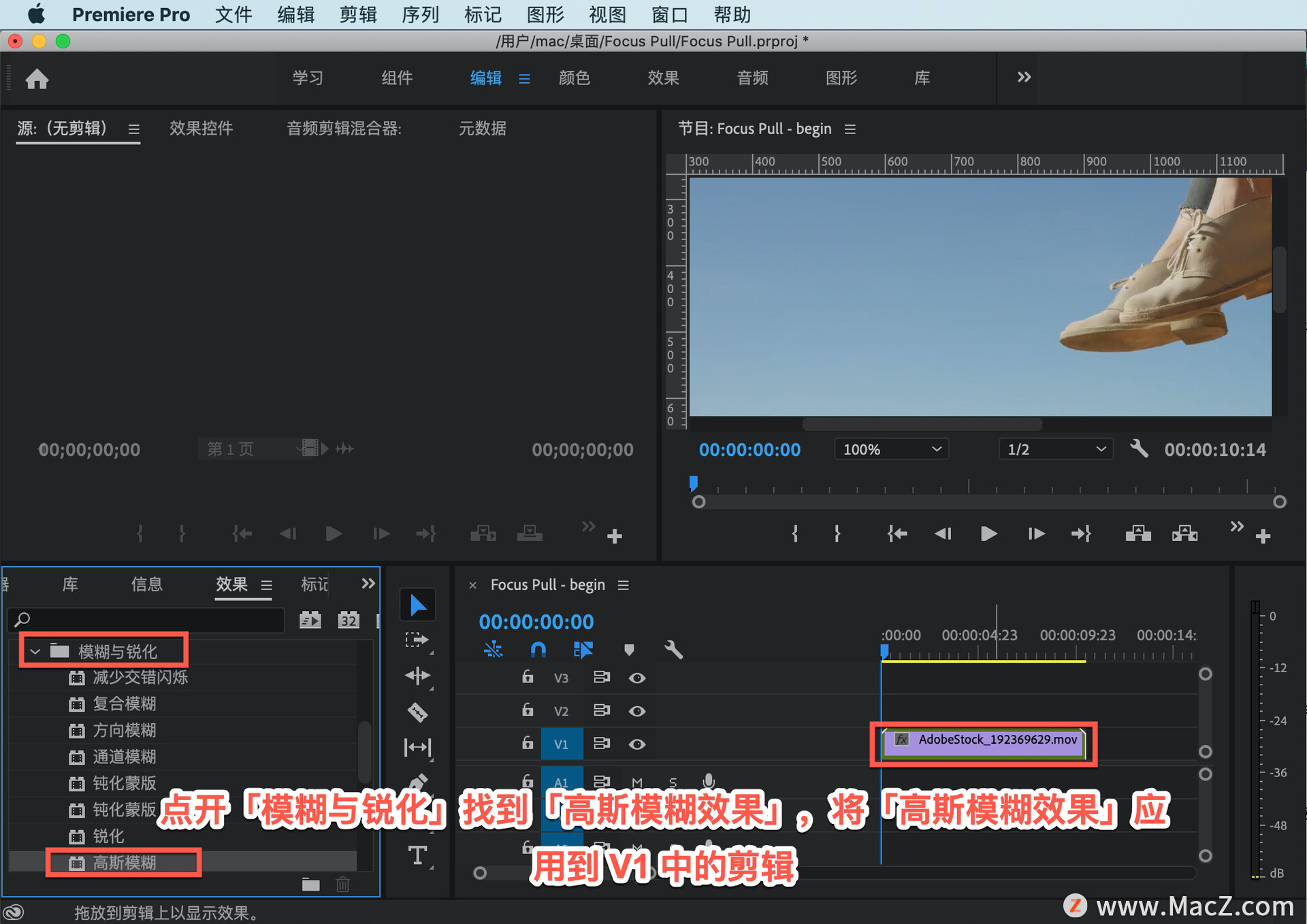This screenshot has height=924, width=1307.
Task: Select the Type tool
Action: pos(417,855)
